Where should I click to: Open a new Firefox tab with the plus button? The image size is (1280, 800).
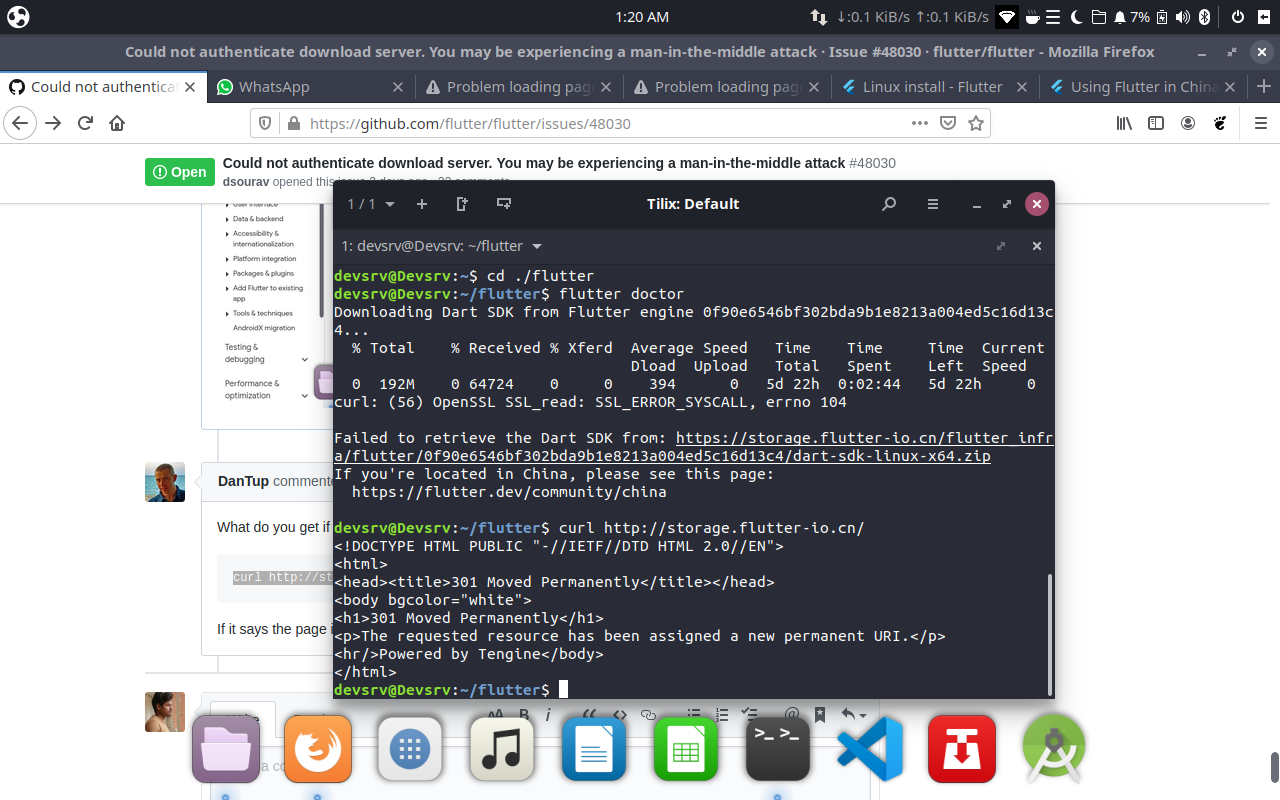[1263, 87]
